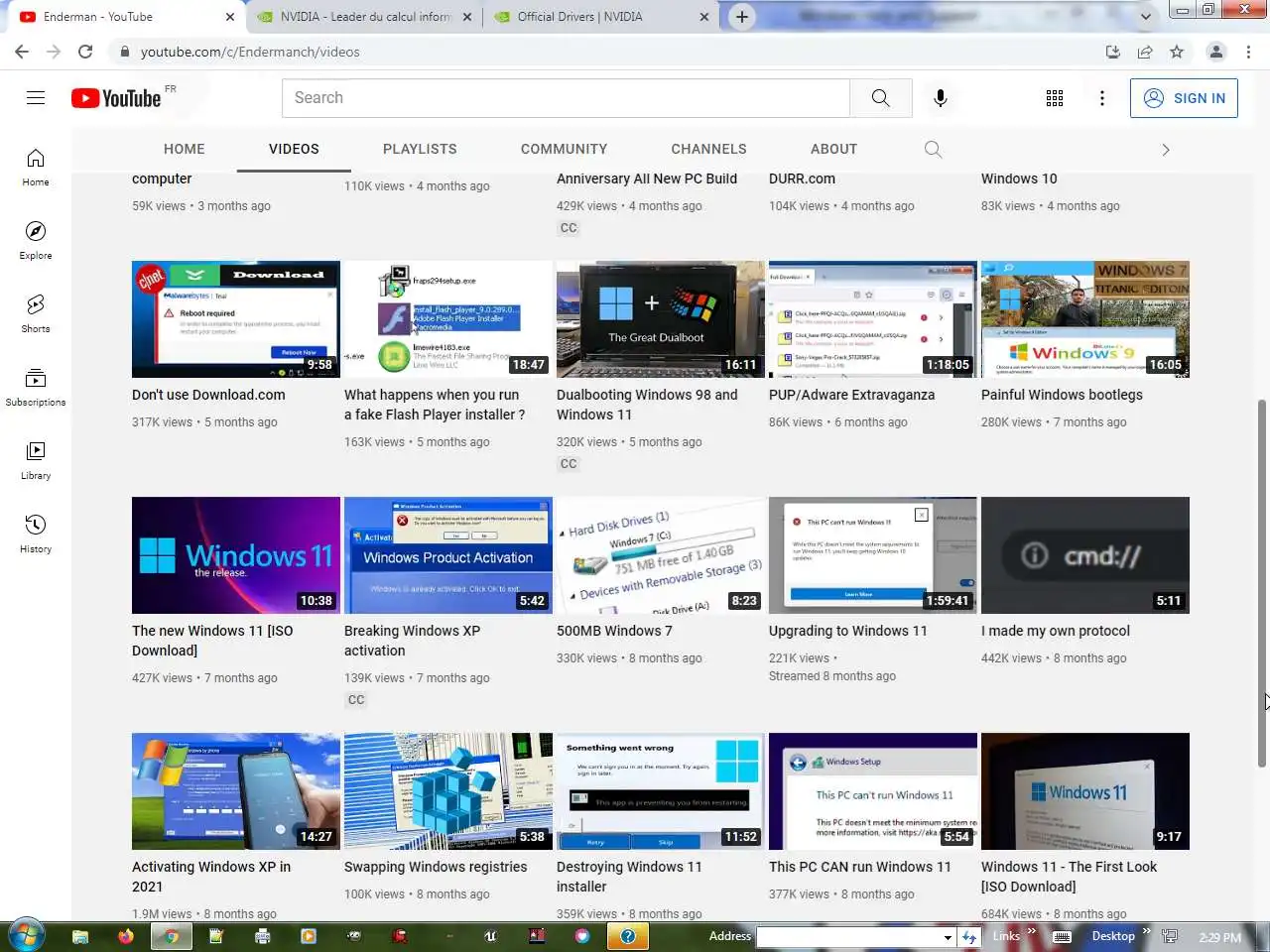Open Library in sidebar

pyautogui.click(x=36, y=461)
